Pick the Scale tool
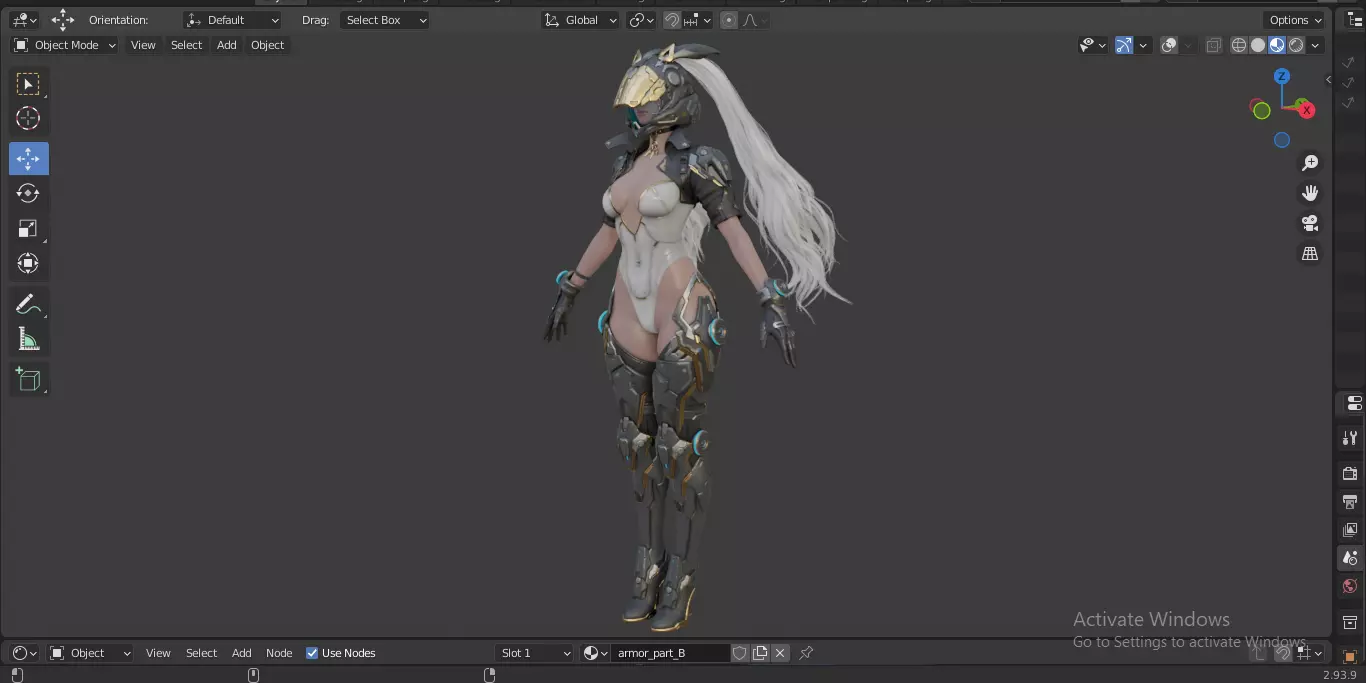This screenshot has height=683, width=1366. (x=28, y=229)
